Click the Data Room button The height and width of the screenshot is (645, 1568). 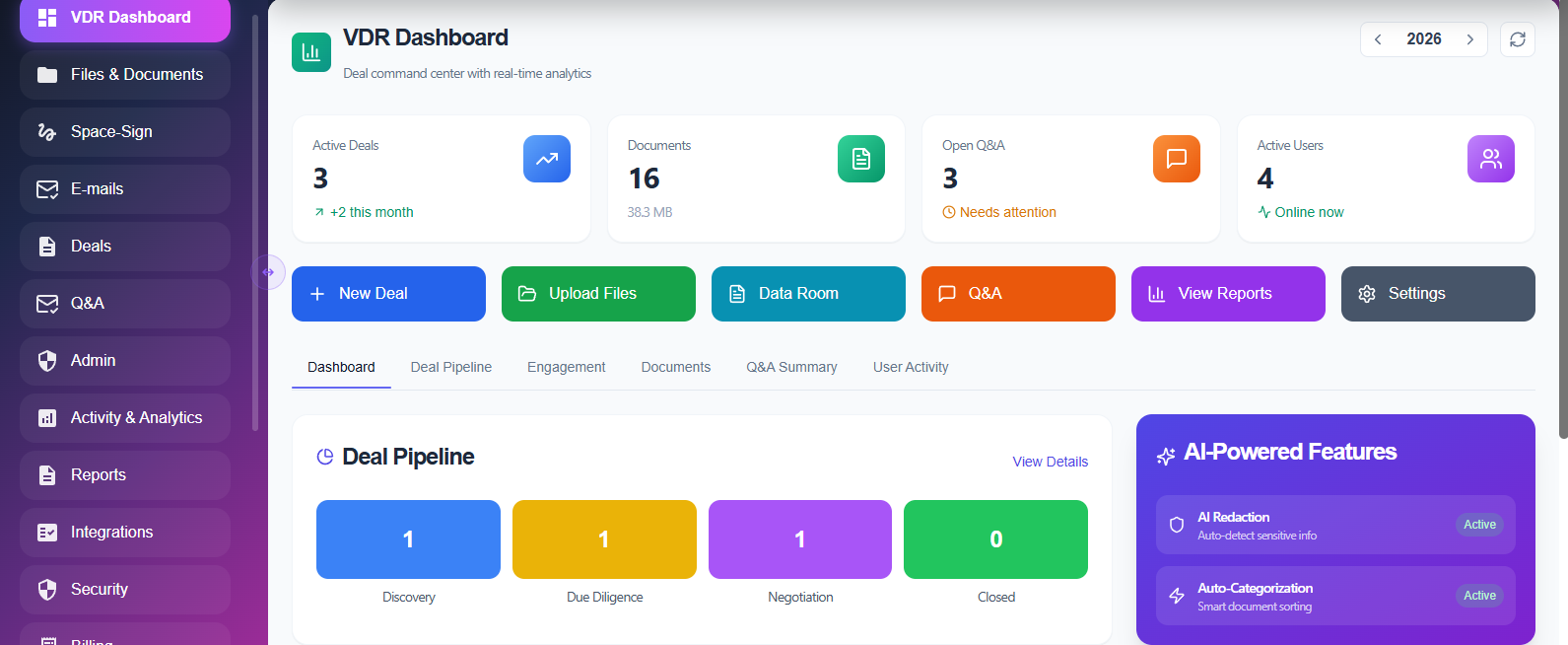click(x=808, y=294)
